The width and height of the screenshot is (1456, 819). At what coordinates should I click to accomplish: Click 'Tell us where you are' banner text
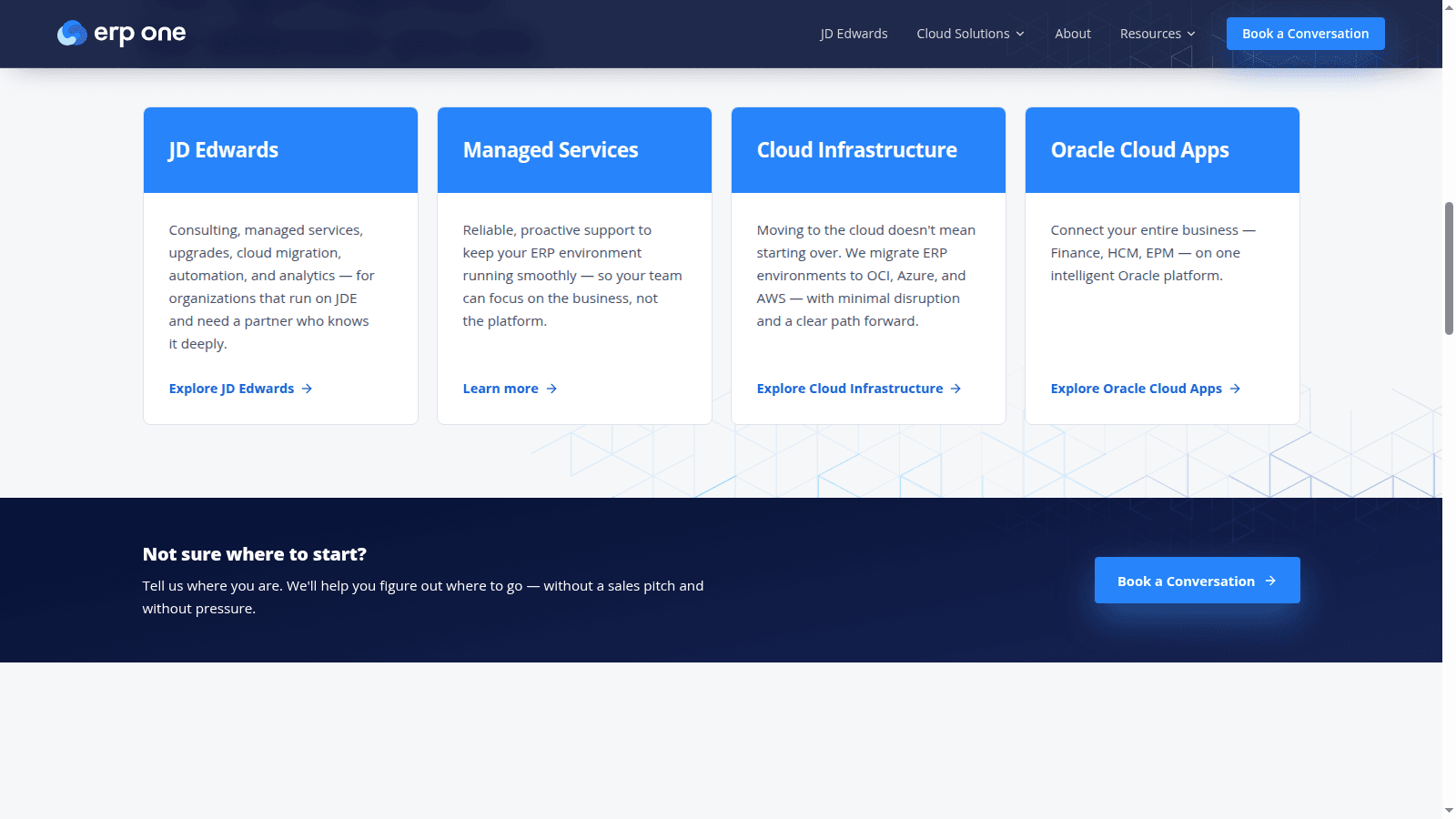423,597
